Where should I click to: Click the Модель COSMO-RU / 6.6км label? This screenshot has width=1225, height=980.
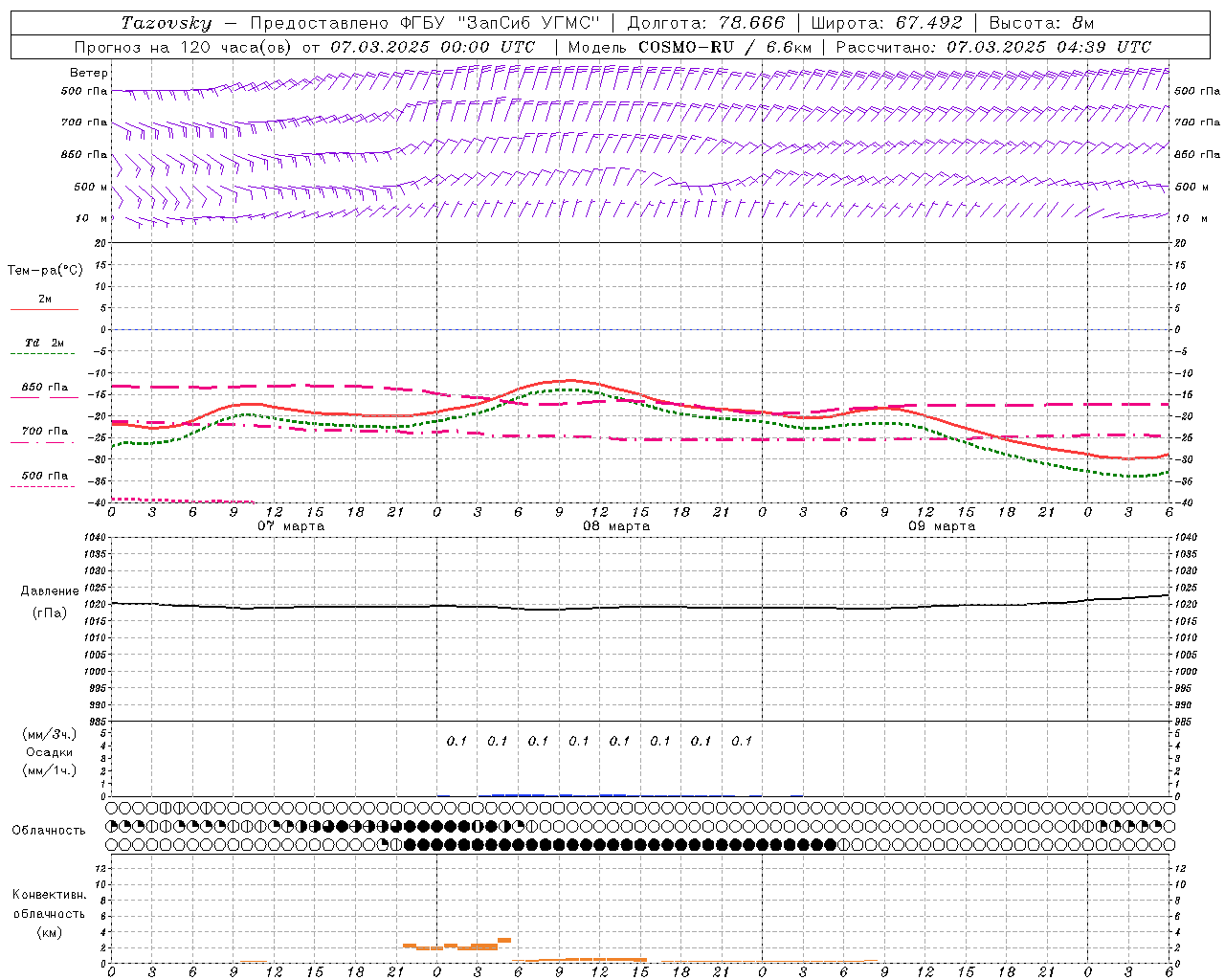(689, 47)
